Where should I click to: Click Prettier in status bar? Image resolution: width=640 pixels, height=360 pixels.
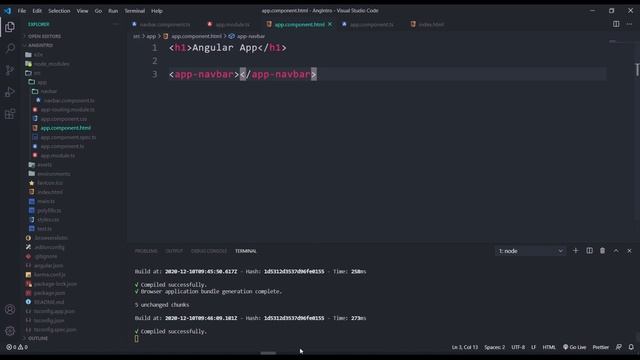coord(600,347)
